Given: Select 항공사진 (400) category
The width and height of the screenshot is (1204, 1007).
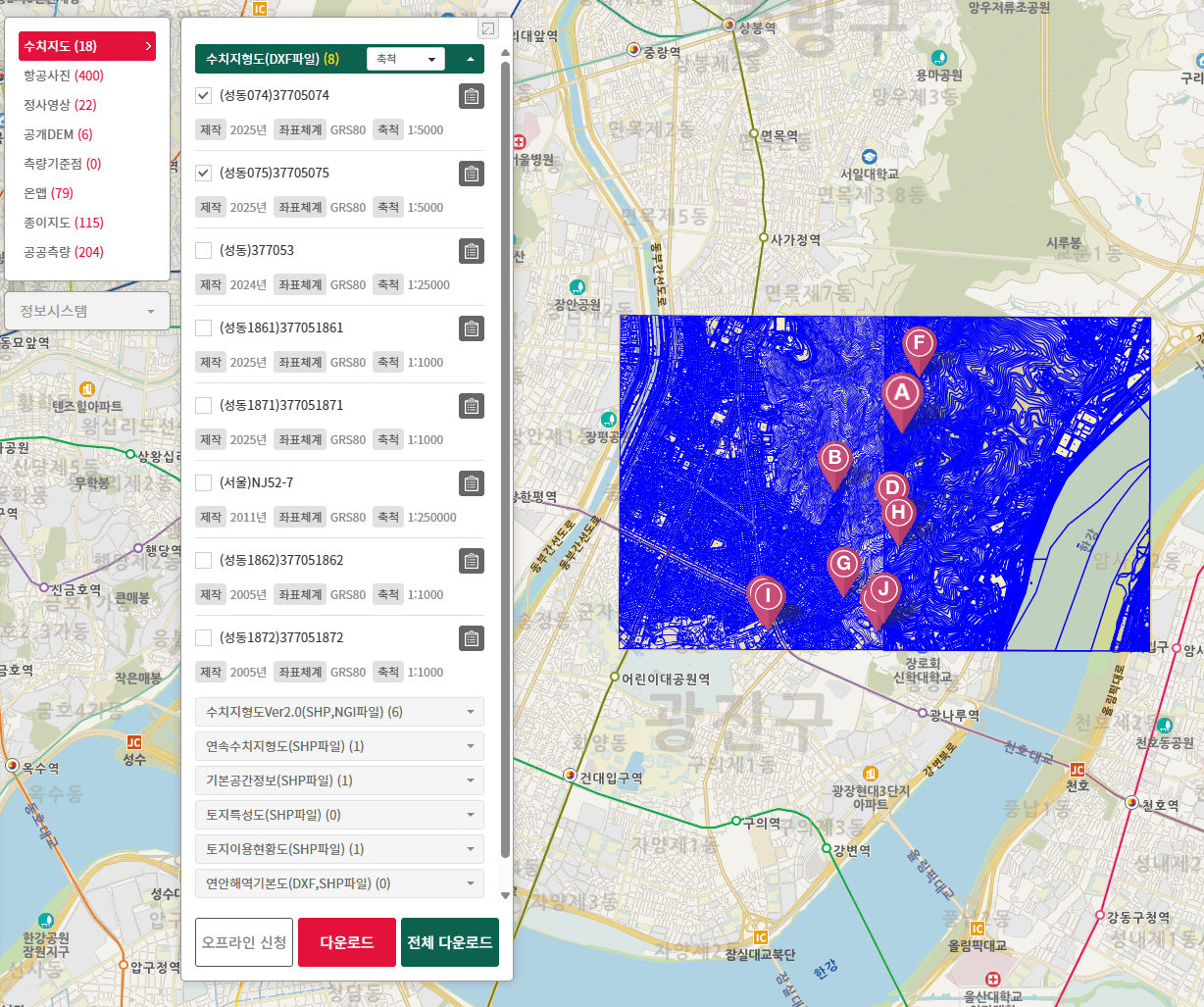Looking at the screenshot, I should (x=64, y=76).
